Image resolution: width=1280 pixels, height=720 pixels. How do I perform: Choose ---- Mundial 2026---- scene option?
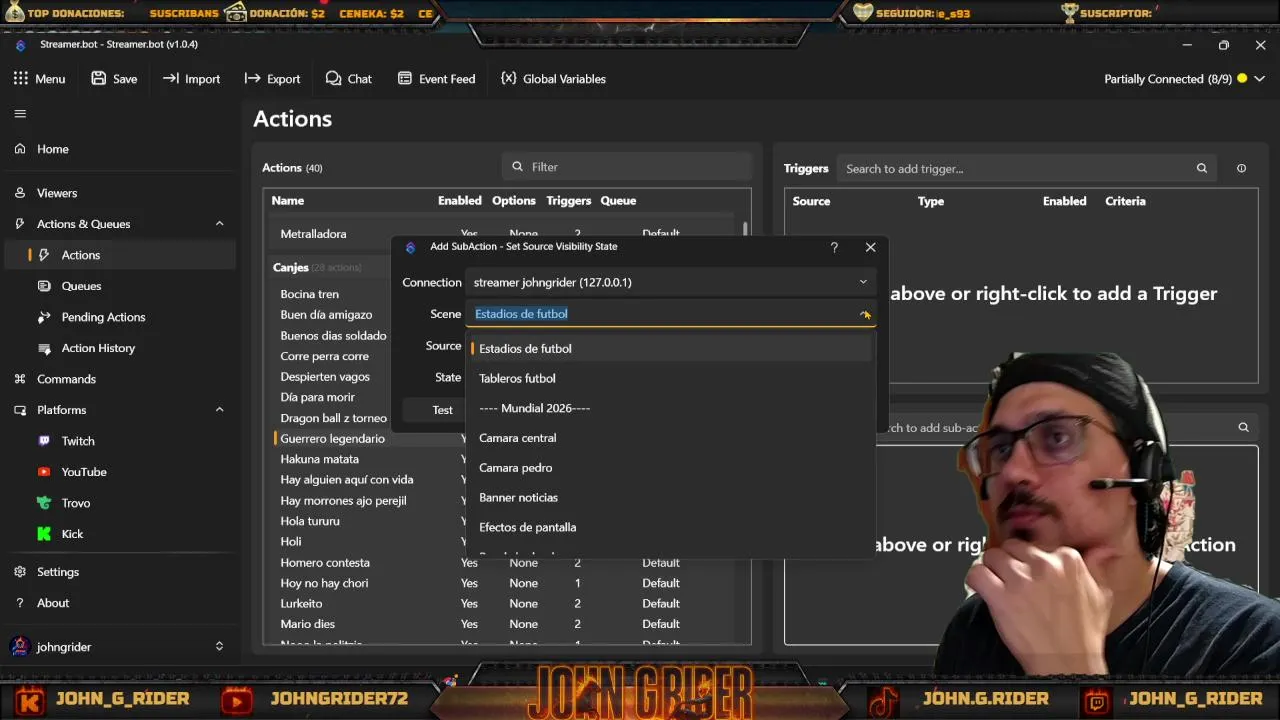(x=670, y=408)
